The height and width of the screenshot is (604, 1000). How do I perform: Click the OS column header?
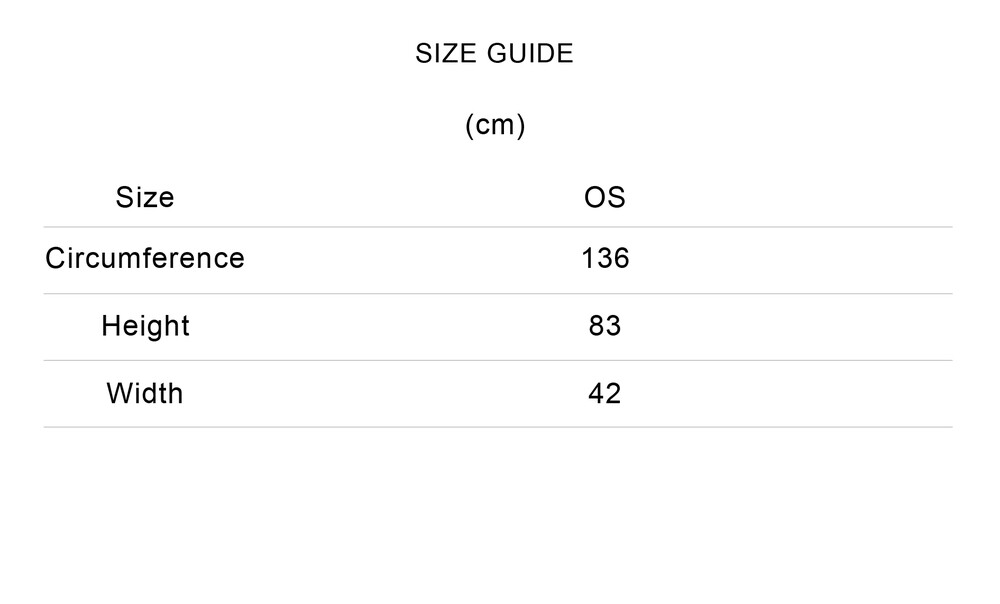pyautogui.click(x=604, y=197)
